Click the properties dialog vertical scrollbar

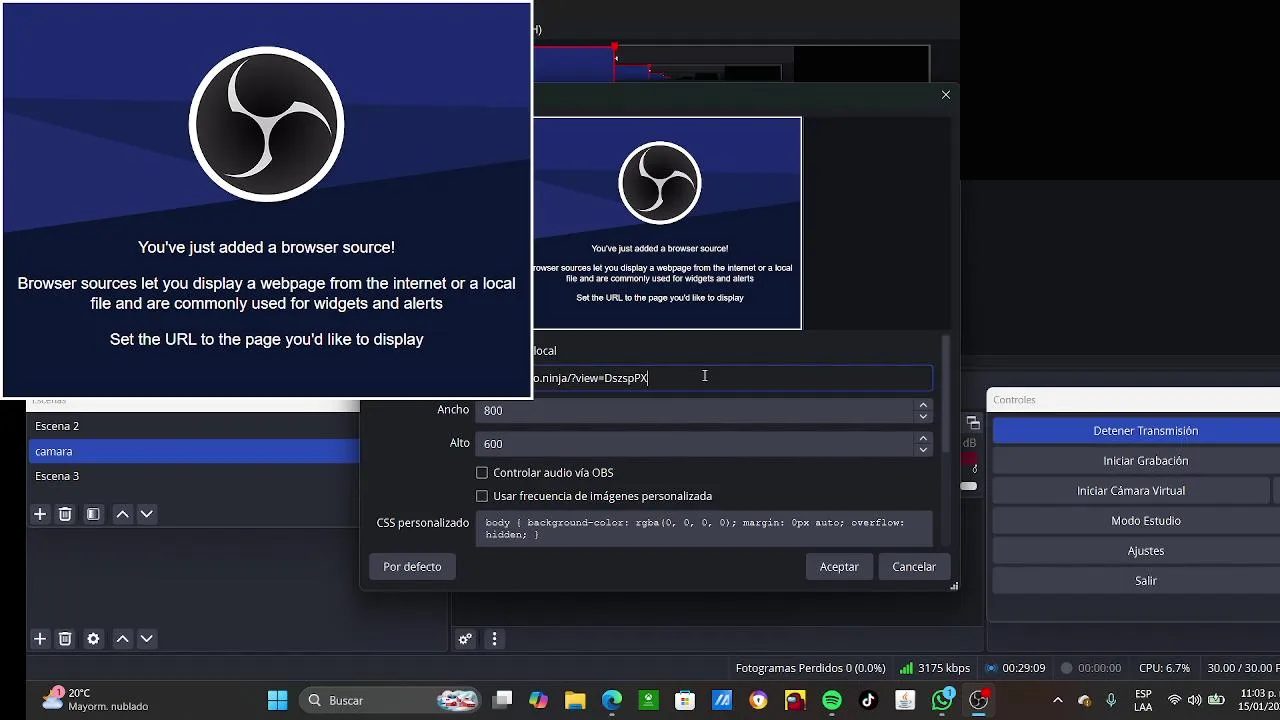pos(945,392)
